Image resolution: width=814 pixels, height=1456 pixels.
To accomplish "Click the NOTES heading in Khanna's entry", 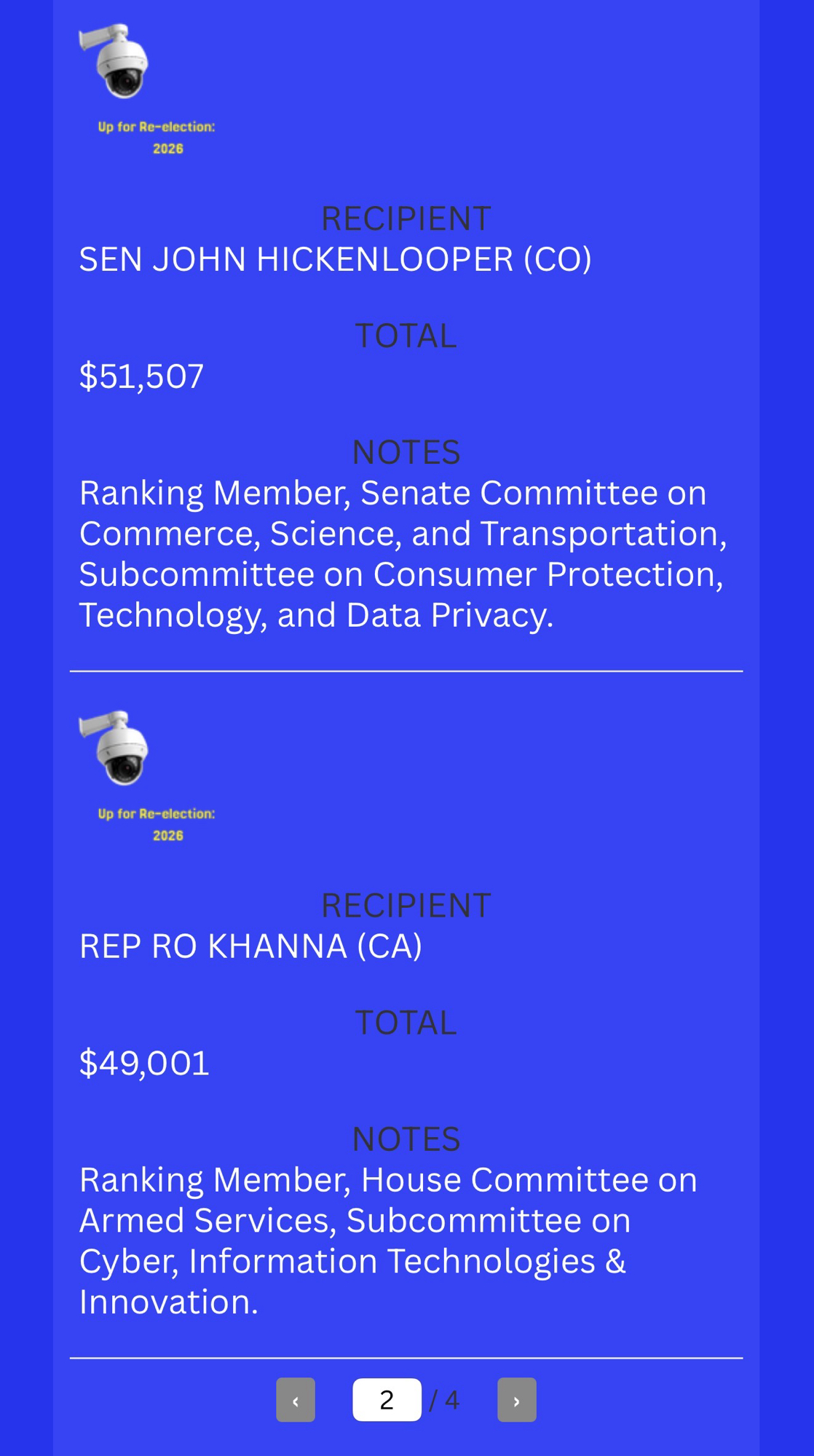I will click(x=406, y=1139).
